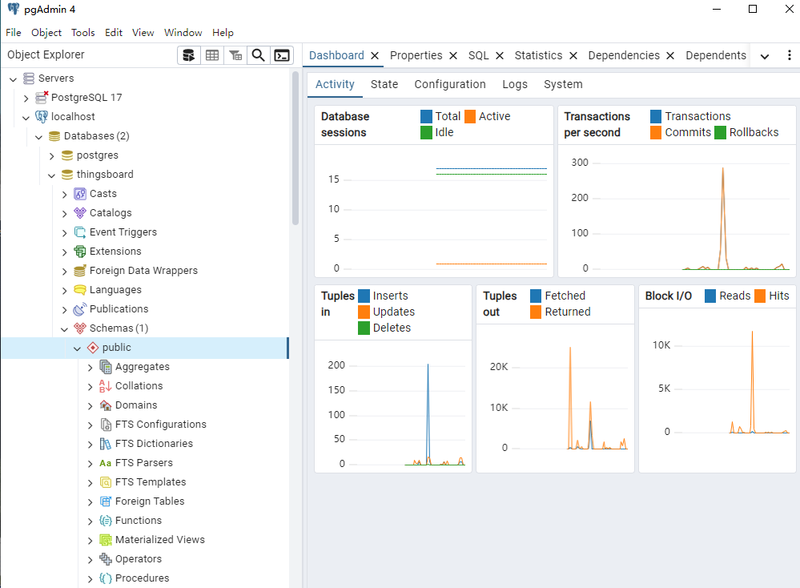
Task: Click the Casts node icon
Action: point(80,194)
